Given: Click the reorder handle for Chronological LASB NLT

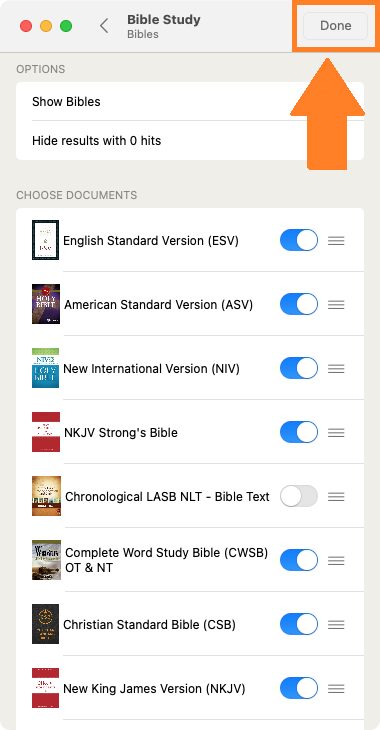Looking at the screenshot, I should (x=336, y=497).
